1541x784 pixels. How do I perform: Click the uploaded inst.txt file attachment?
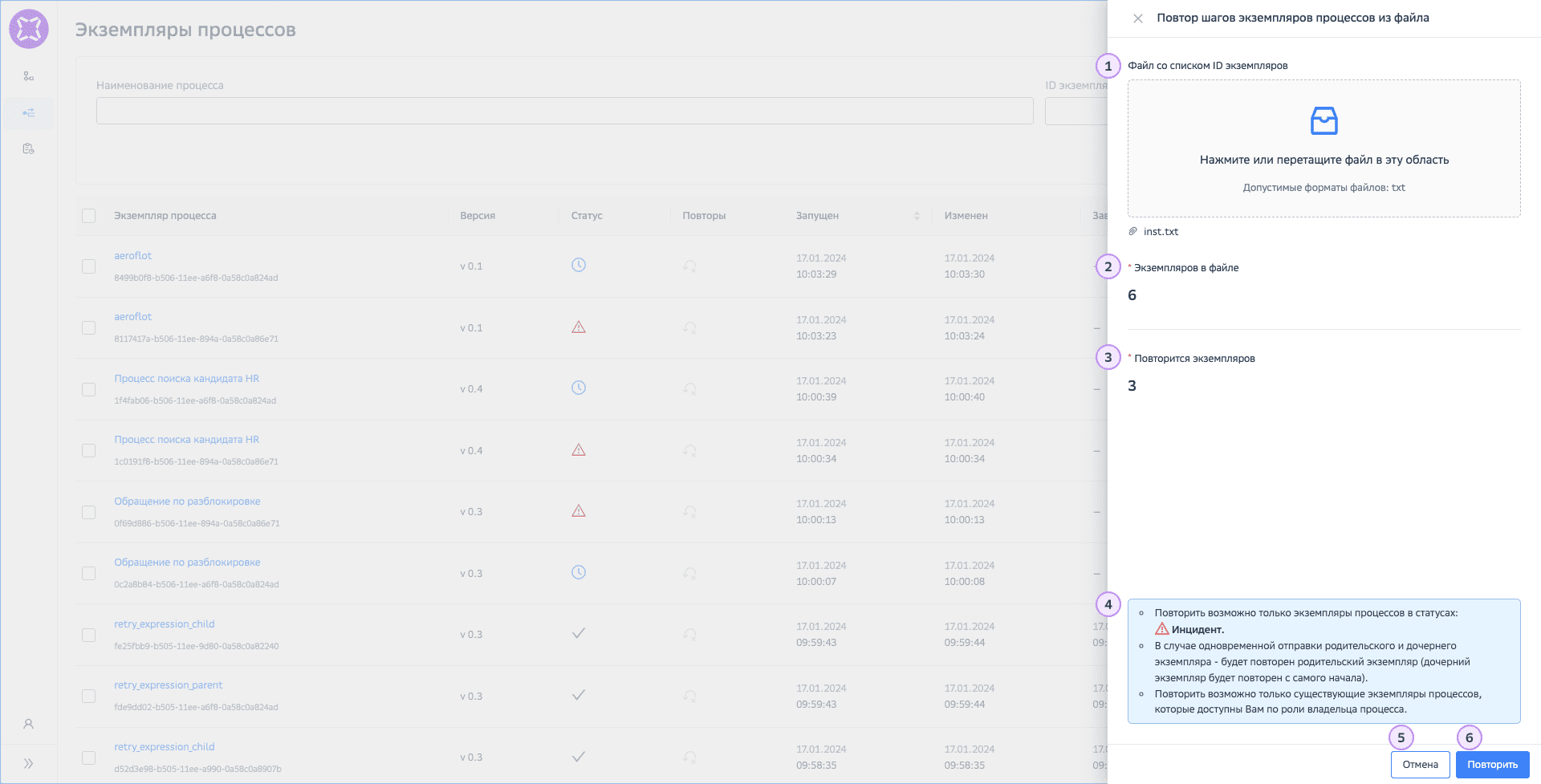point(1161,232)
